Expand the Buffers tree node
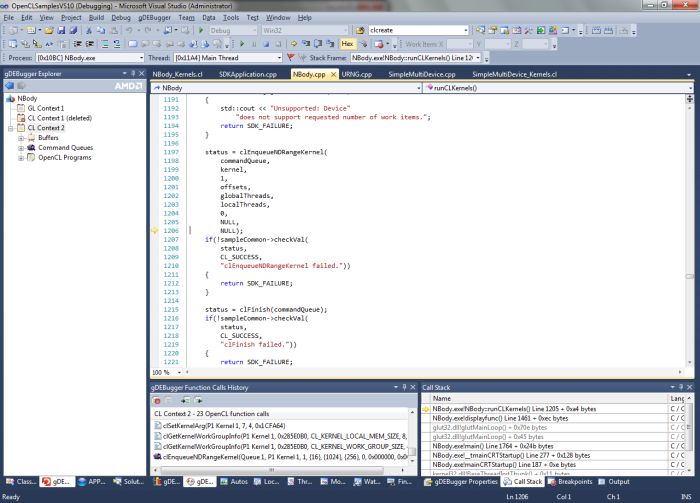 21,138
